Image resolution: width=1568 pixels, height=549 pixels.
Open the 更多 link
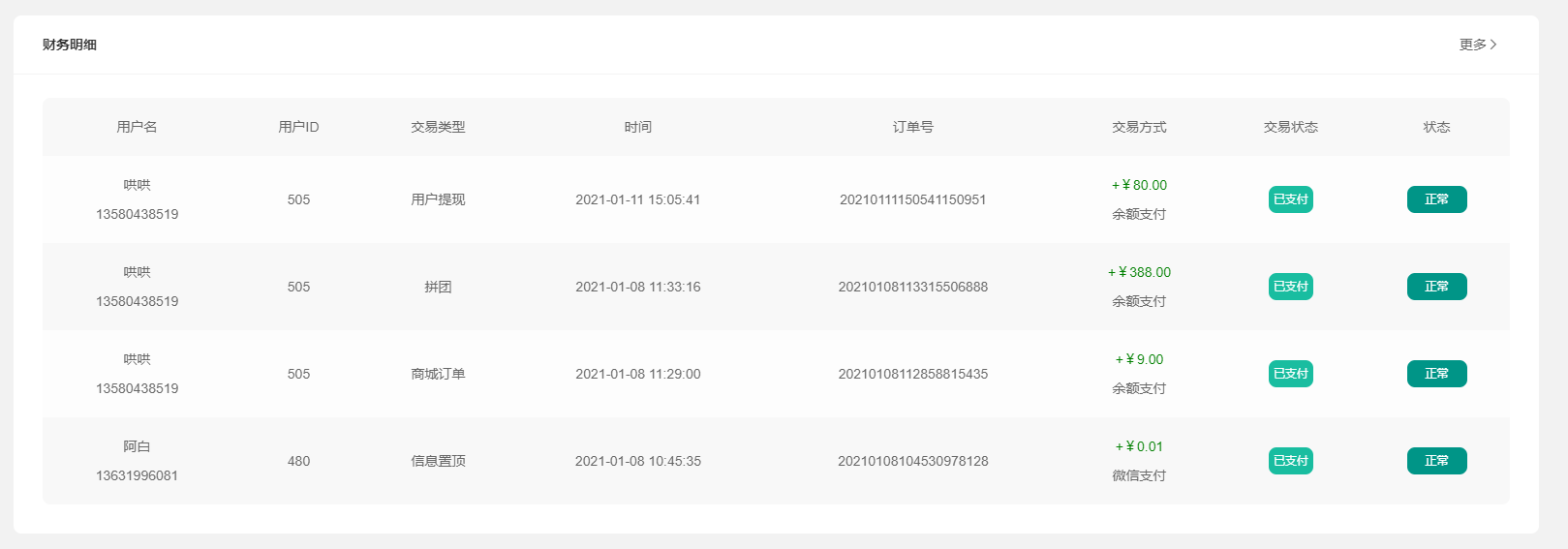pos(1477,45)
